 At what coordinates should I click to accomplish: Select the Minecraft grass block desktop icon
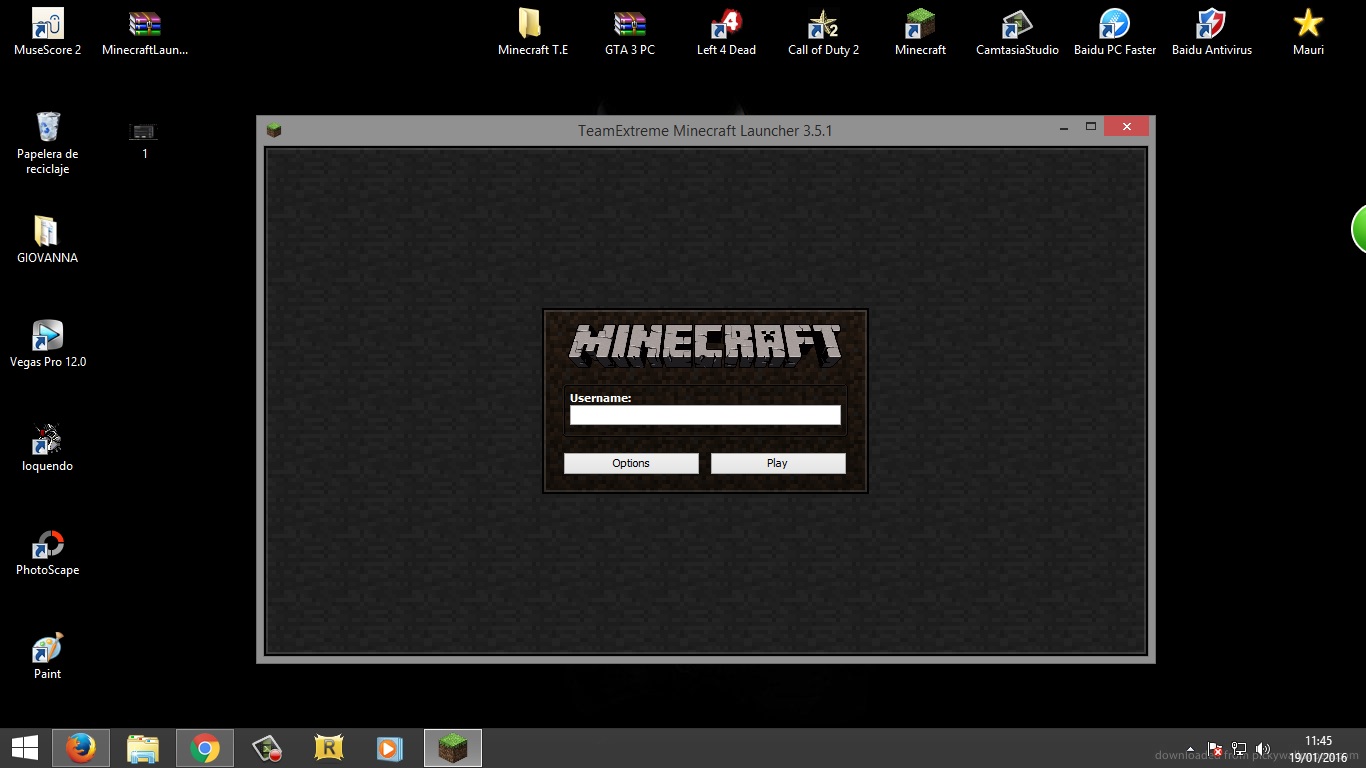920,31
